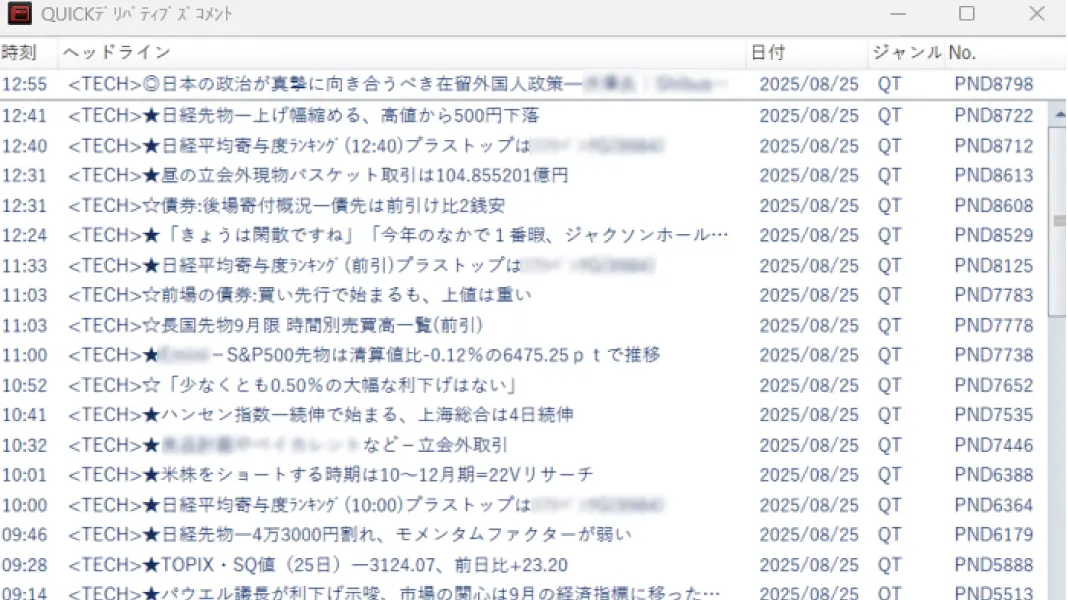Click the 12:24 time cell
The image size is (1068, 600).
coord(25,235)
